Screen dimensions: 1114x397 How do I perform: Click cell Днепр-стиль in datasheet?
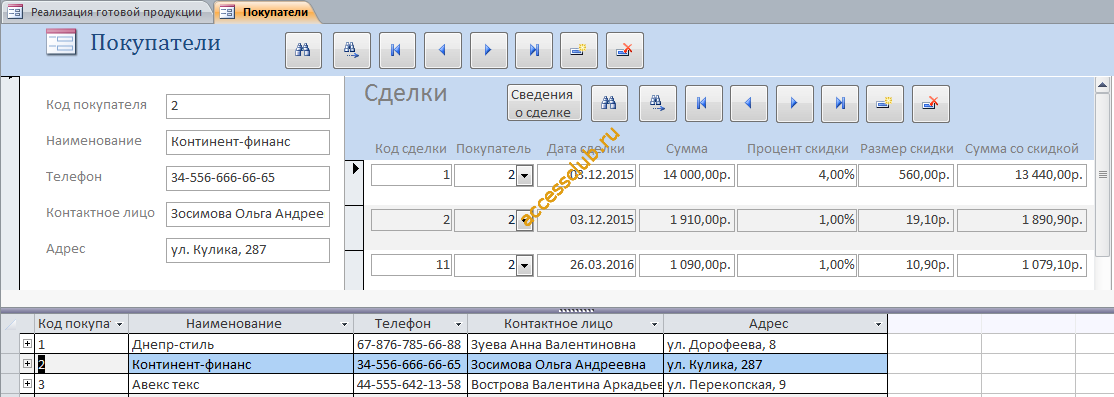(241, 344)
